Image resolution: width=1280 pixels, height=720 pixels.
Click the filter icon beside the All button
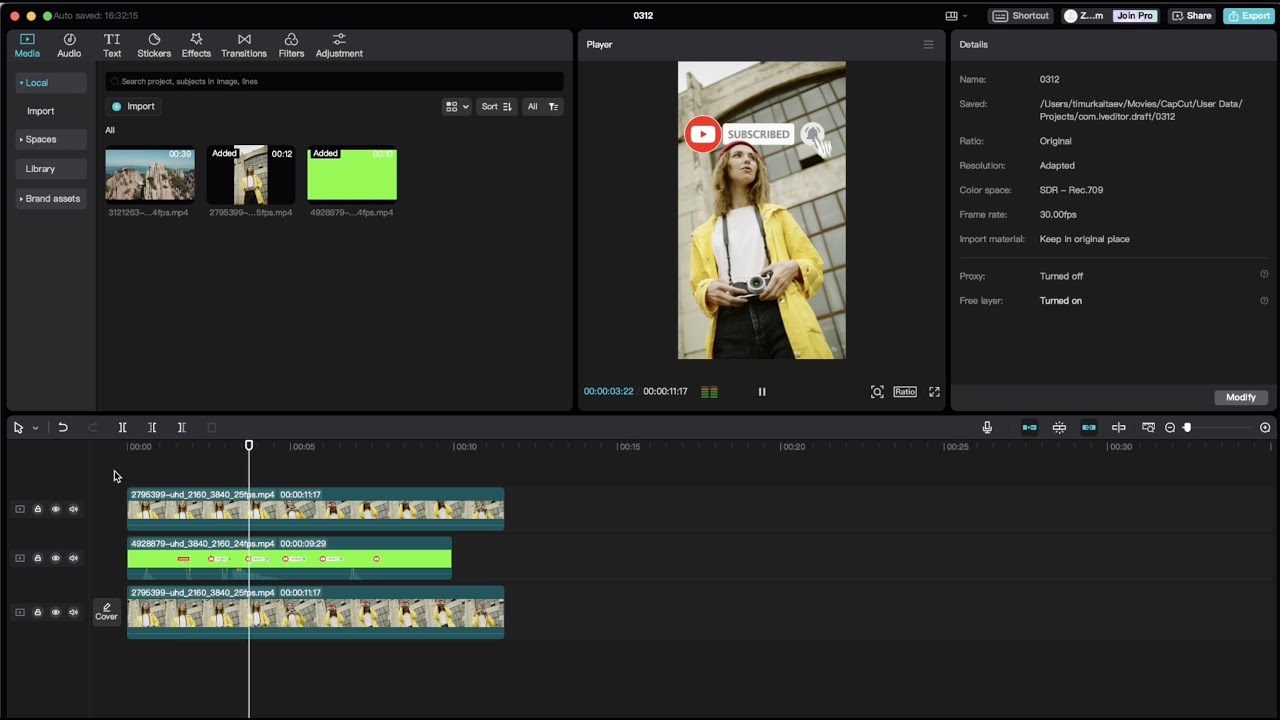pyautogui.click(x=553, y=106)
